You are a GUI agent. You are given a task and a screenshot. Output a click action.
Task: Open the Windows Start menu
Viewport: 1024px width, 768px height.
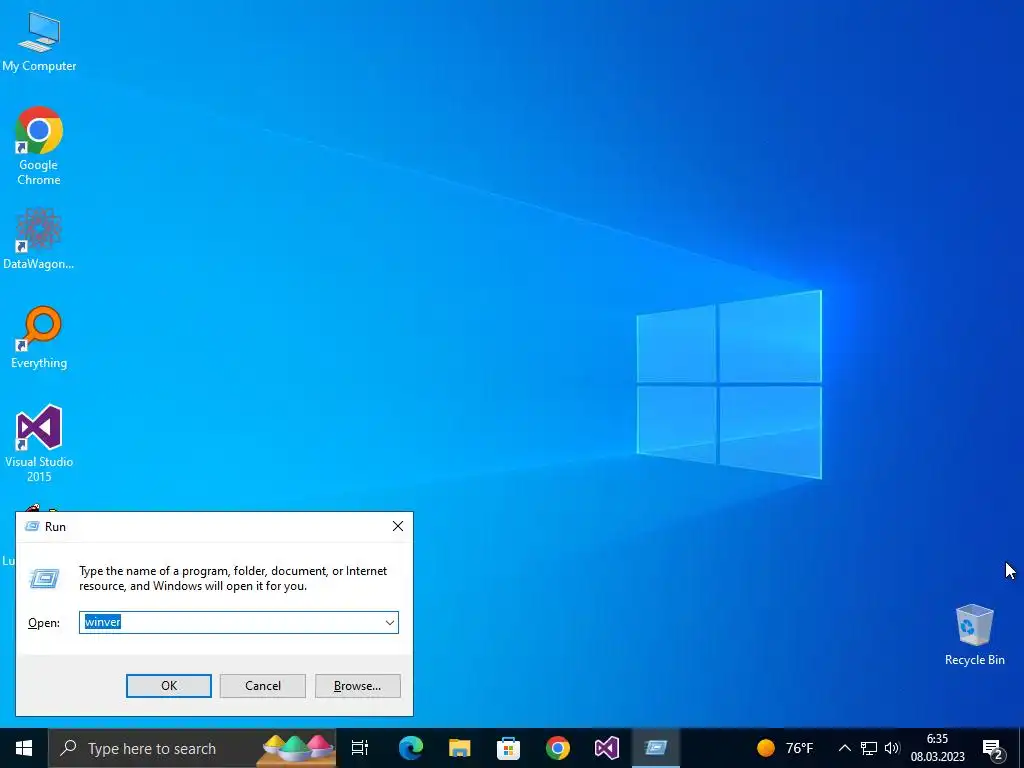click(24, 748)
